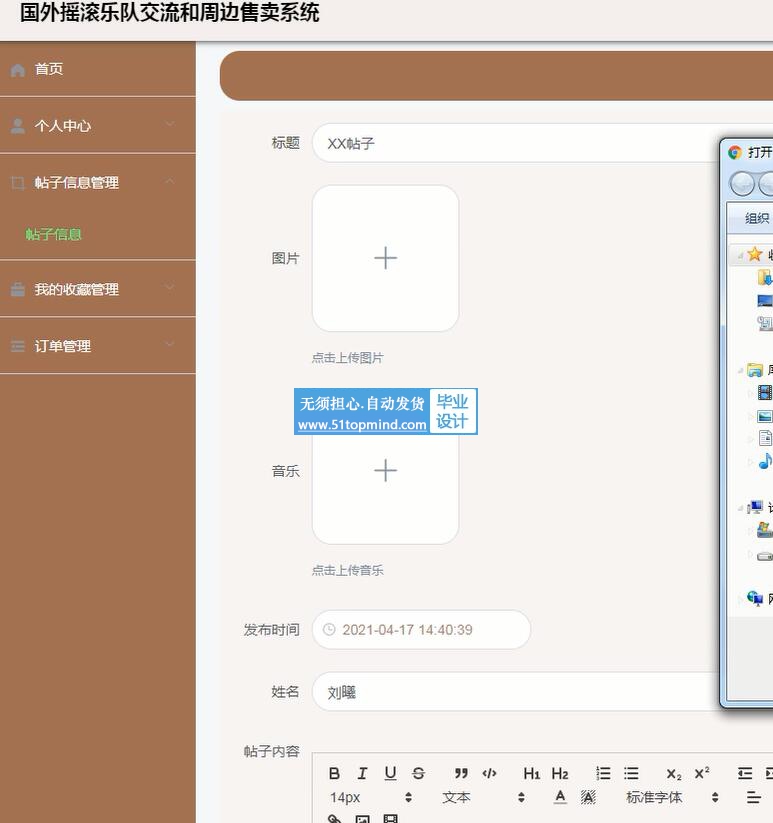The height and width of the screenshot is (823, 773).
Task: Create a bulleted list
Action: tap(631, 773)
